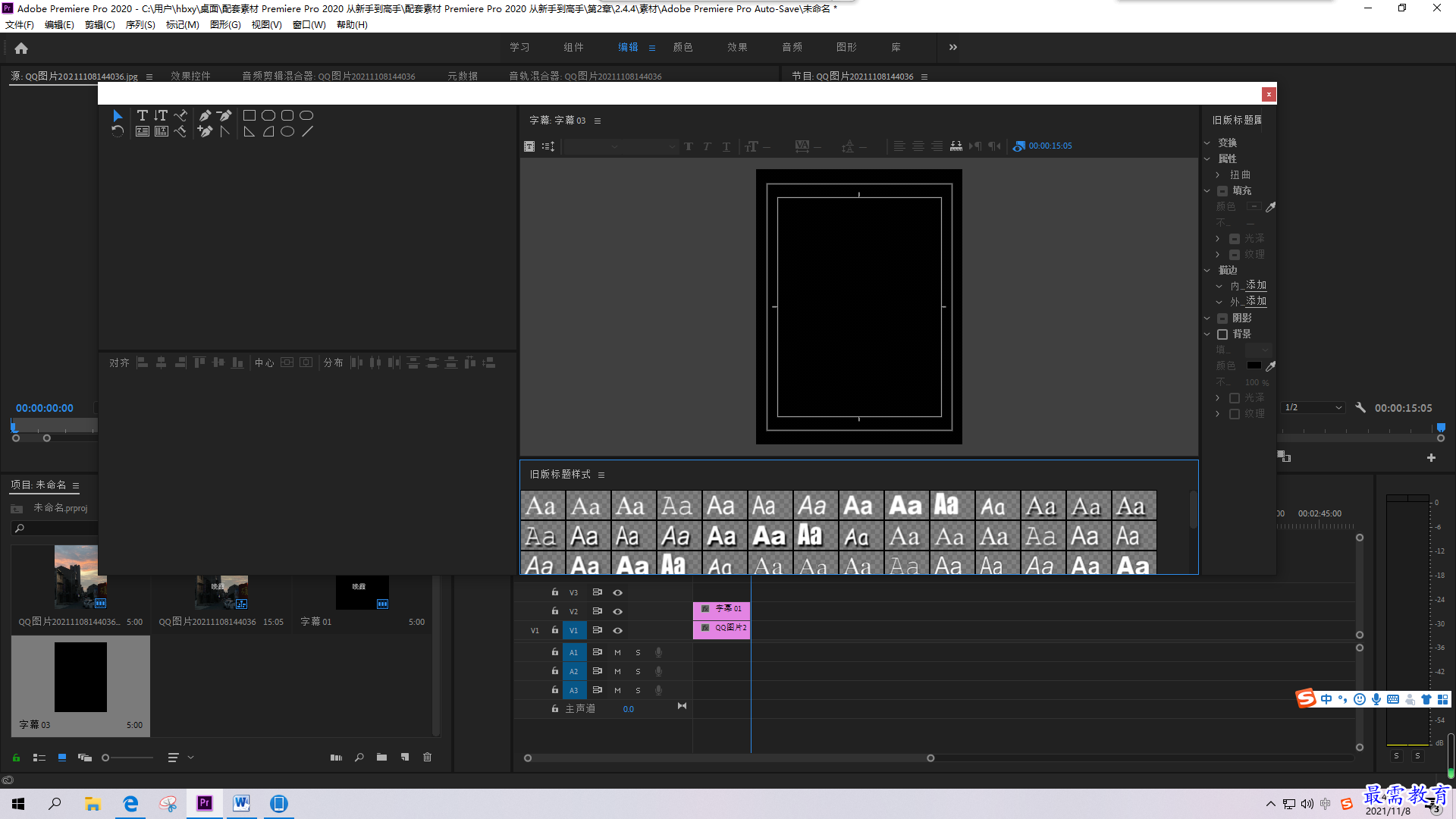Select the Line tool
The height and width of the screenshot is (819, 1456).
click(x=307, y=131)
